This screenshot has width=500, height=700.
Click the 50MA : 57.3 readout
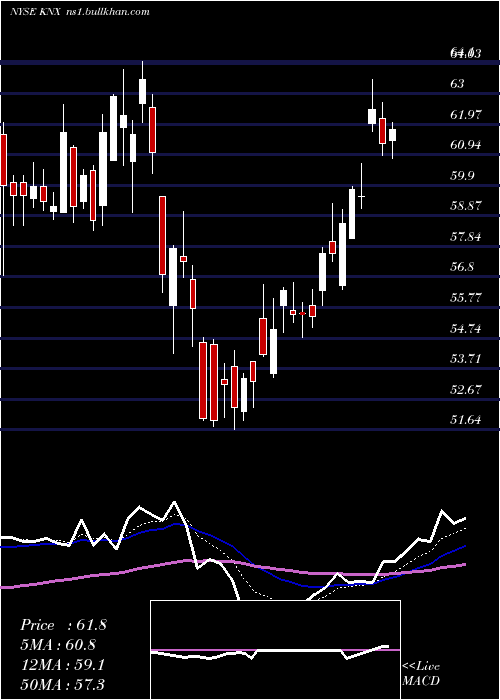point(62,684)
